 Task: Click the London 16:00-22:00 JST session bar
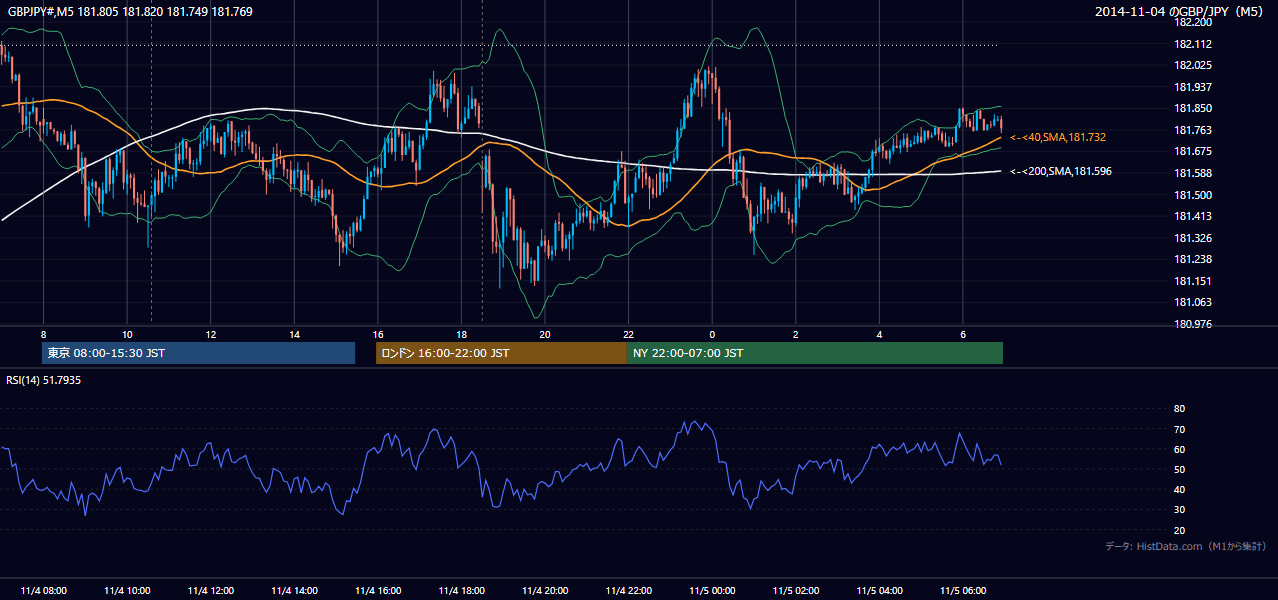(501, 353)
